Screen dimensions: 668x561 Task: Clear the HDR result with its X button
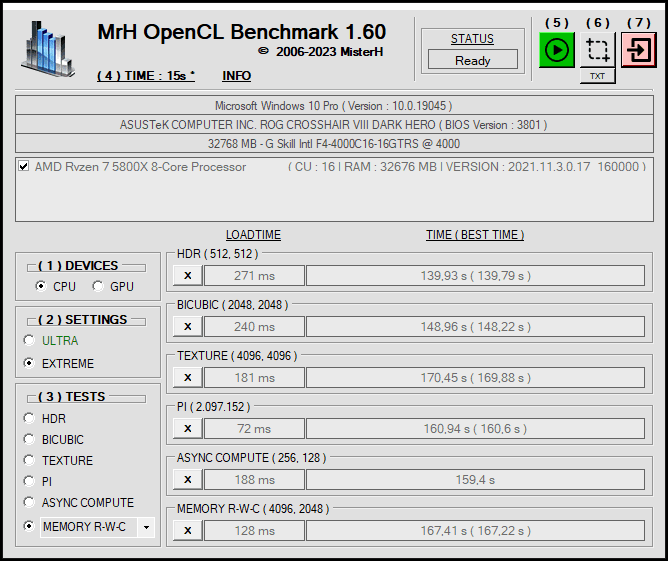click(x=187, y=276)
